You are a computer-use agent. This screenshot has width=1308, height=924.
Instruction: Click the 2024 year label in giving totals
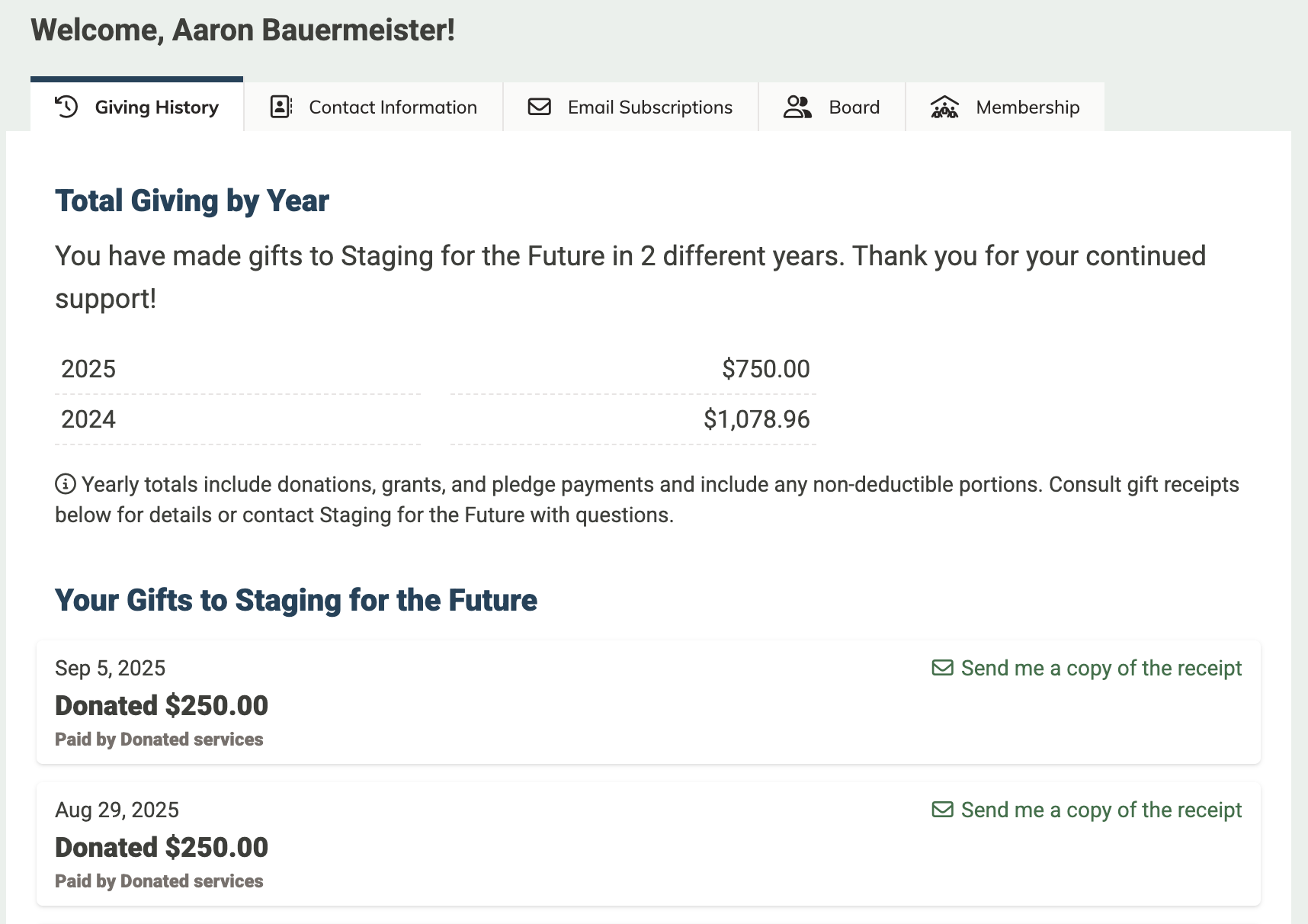click(x=88, y=419)
